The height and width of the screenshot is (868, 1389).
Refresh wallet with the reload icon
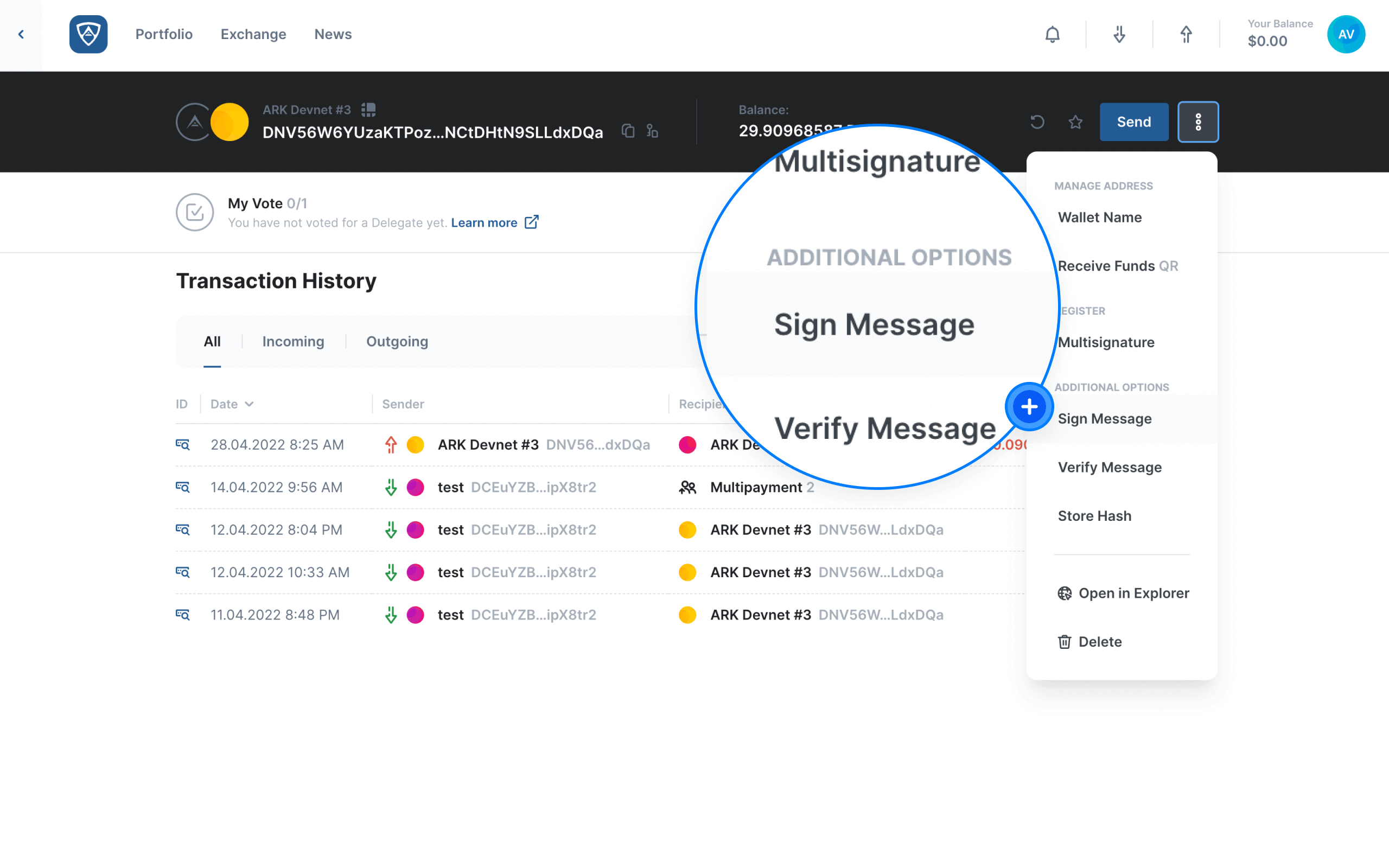1037,122
